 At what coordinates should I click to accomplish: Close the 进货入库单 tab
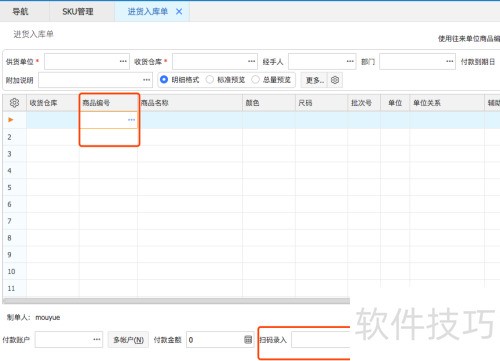(x=179, y=12)
